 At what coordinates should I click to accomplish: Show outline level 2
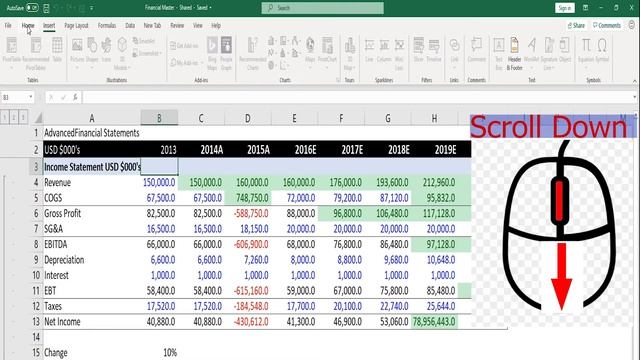14,118
